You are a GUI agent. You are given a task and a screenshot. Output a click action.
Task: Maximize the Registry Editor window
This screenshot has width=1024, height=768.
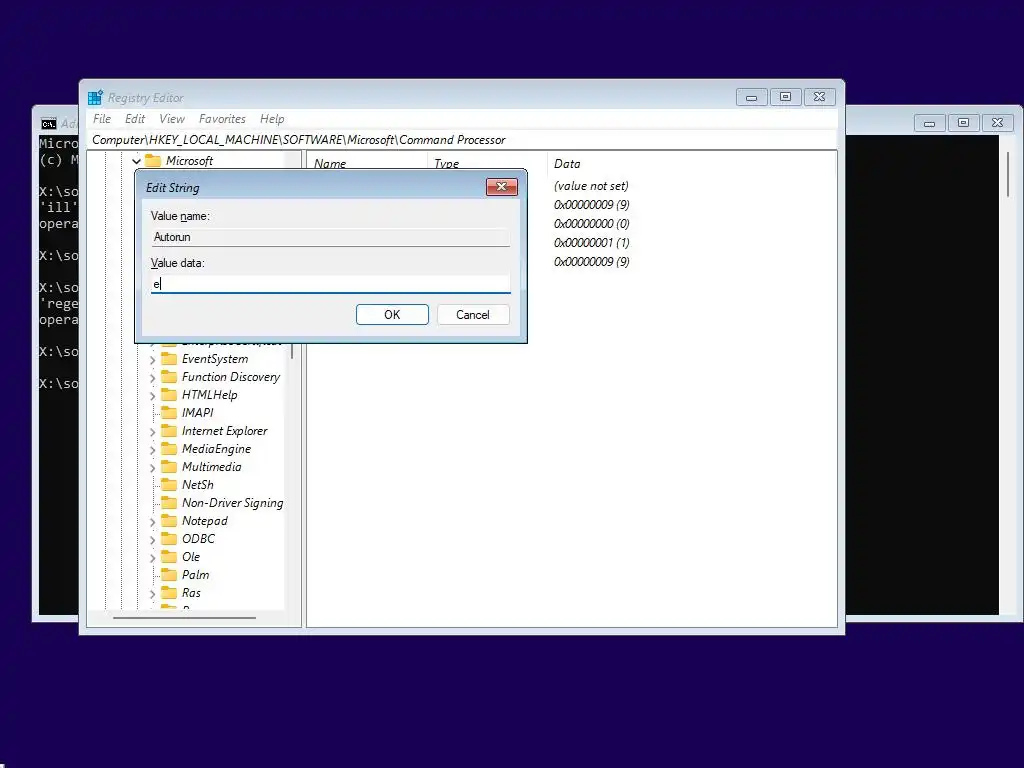785,97
